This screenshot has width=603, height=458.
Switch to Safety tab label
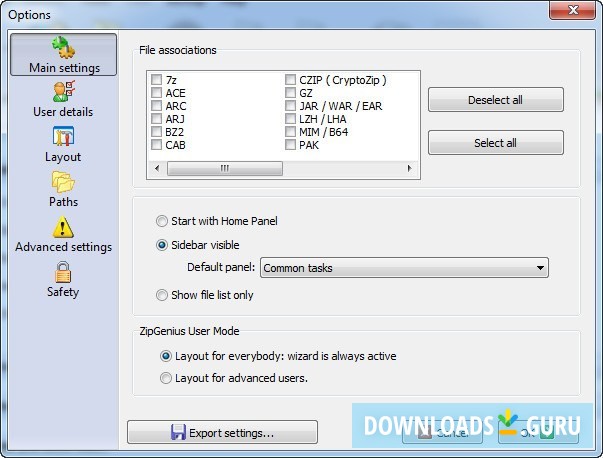coord(63,292)
